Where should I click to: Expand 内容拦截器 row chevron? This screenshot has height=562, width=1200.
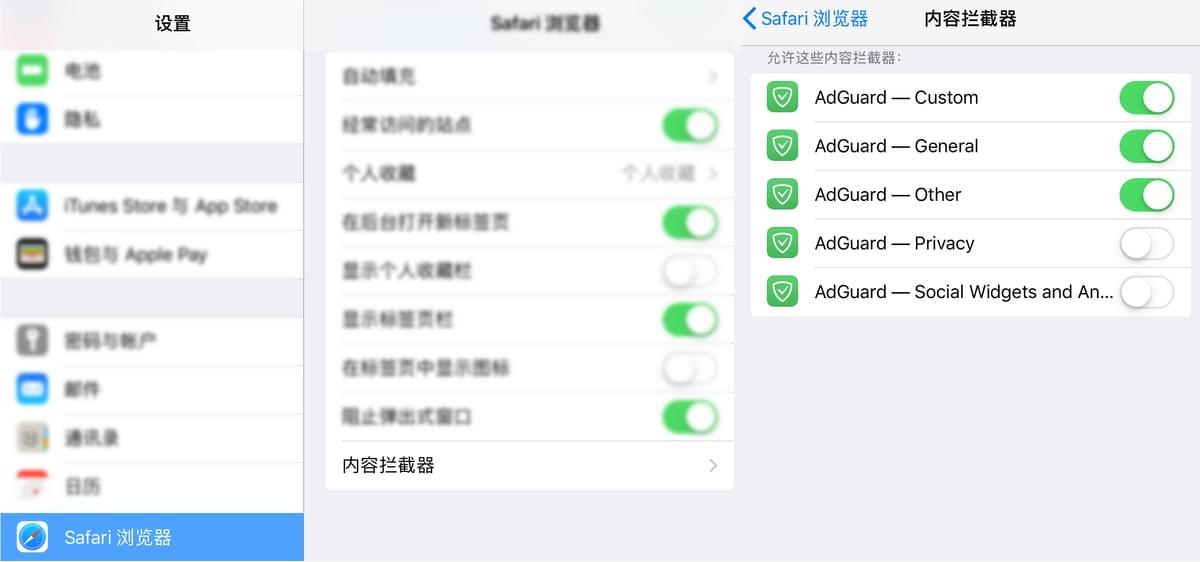(x=713, y=465)
